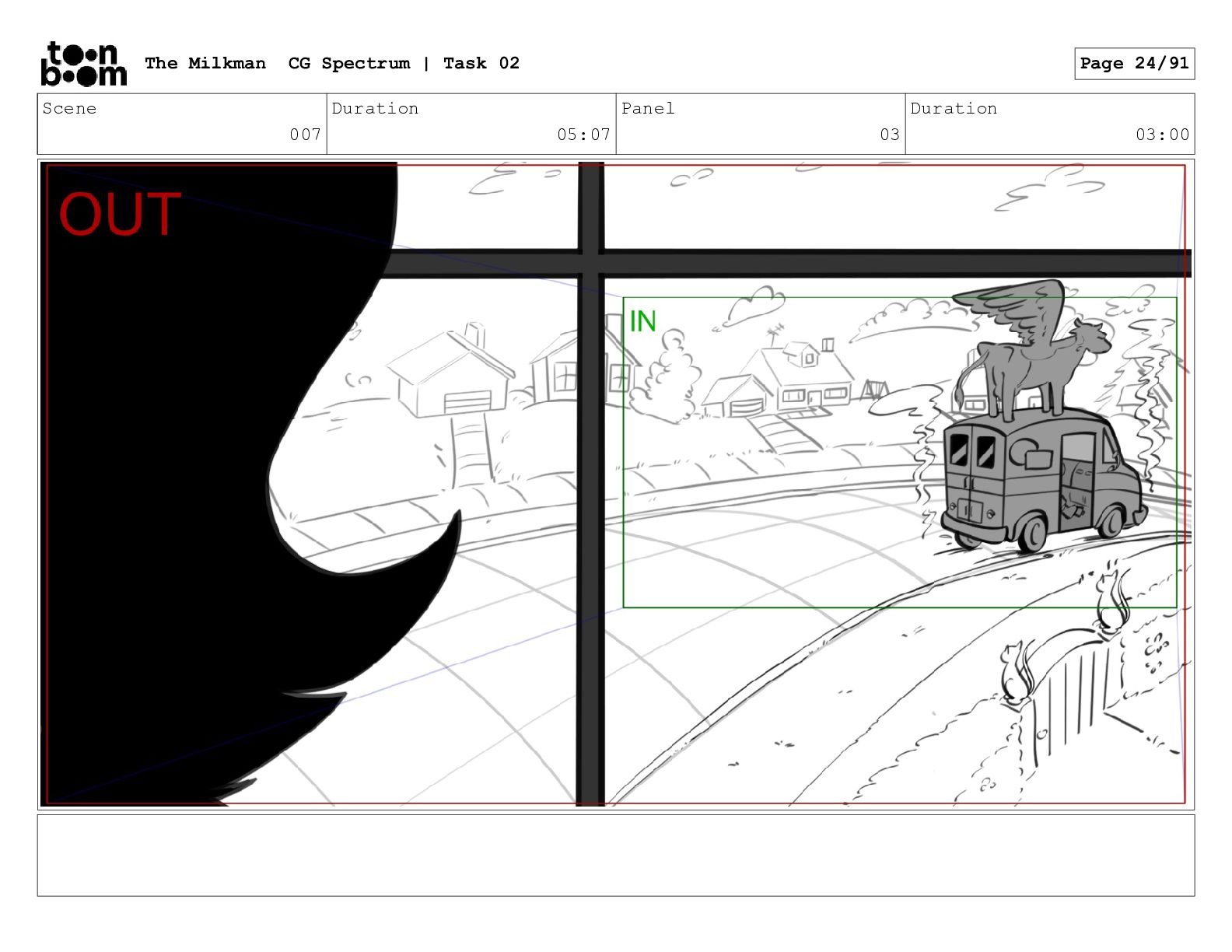Screen dimensions: 1232x952
Task: Click the scene number '007'
Action: click(305, 135)
